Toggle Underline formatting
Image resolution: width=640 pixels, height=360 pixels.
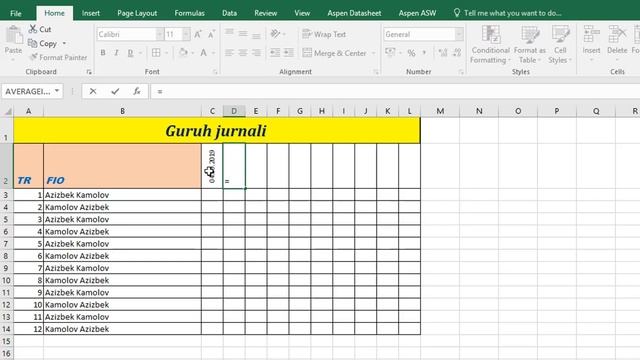(130, 53)
